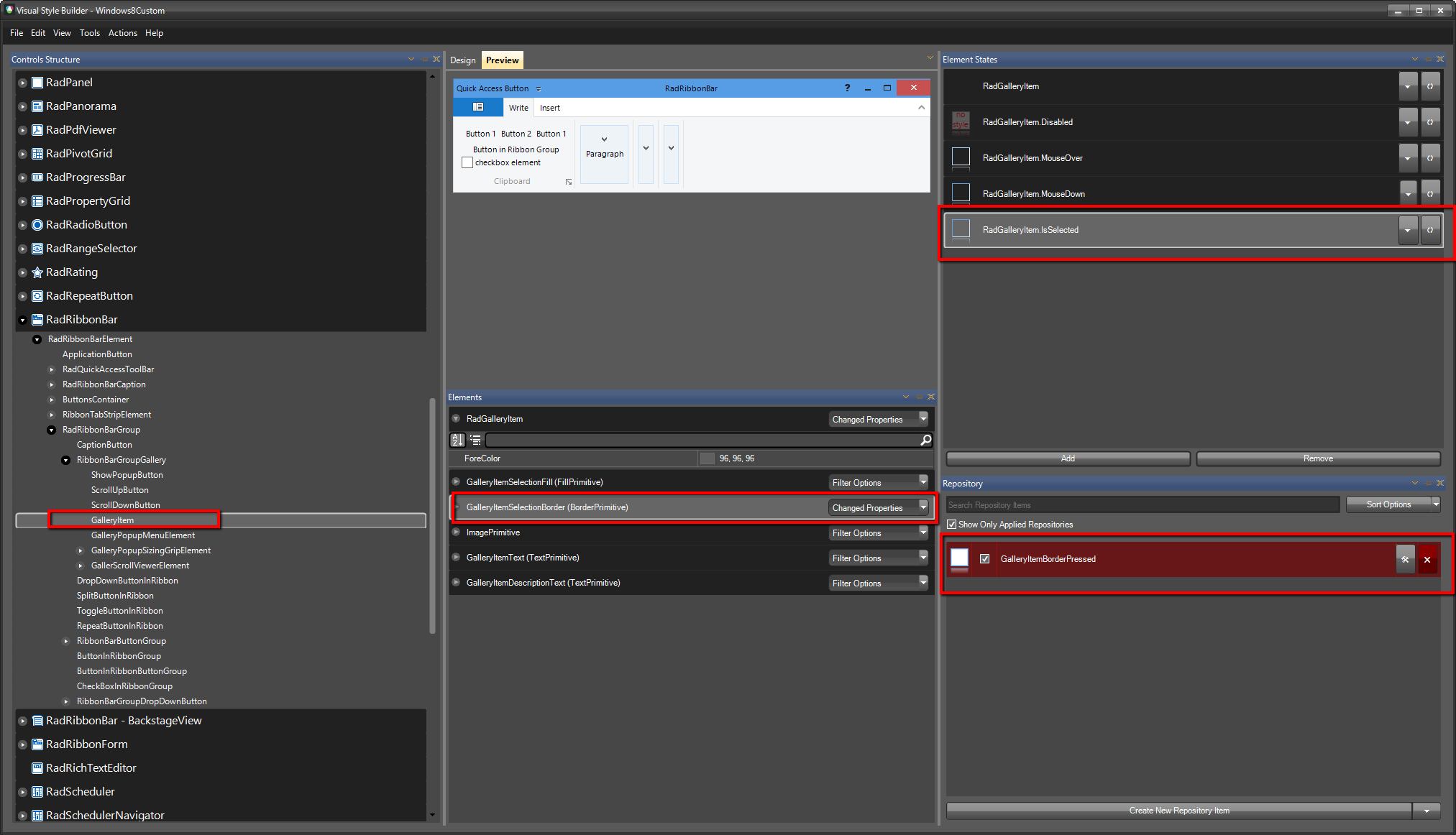
Task: Expand GalleryItemText (TextPrimitive) element
Action: (456, 558)
